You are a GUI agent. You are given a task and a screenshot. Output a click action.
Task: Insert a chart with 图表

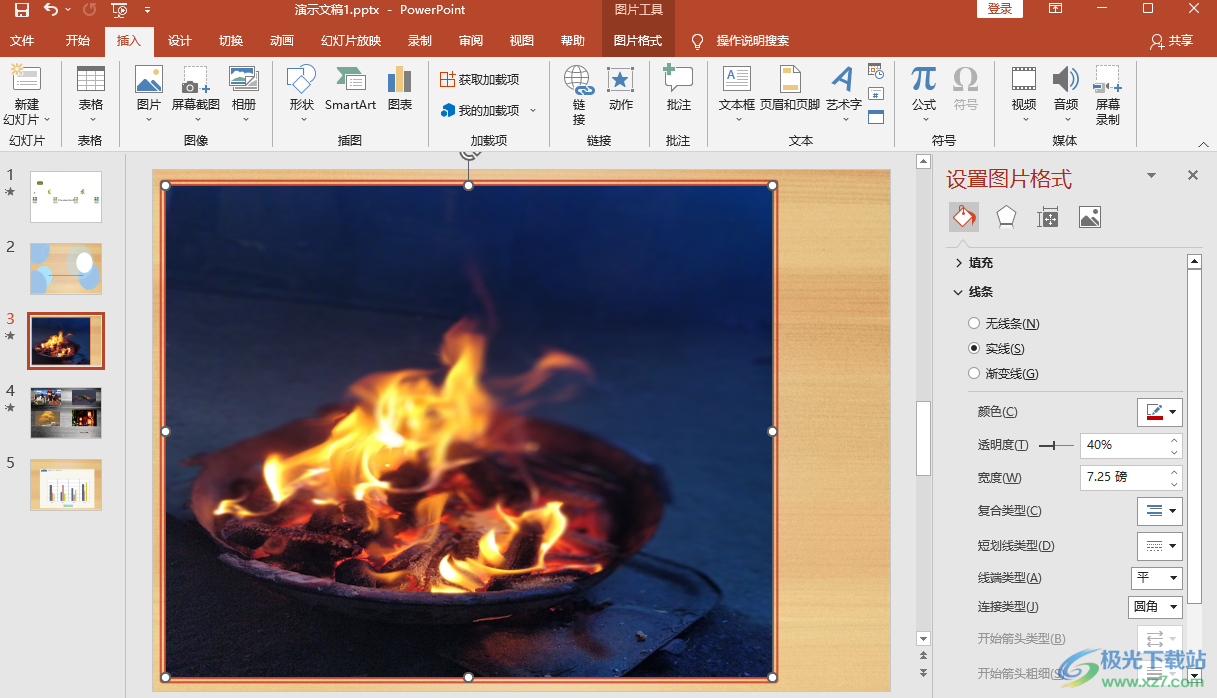click(x=400, y=90)
